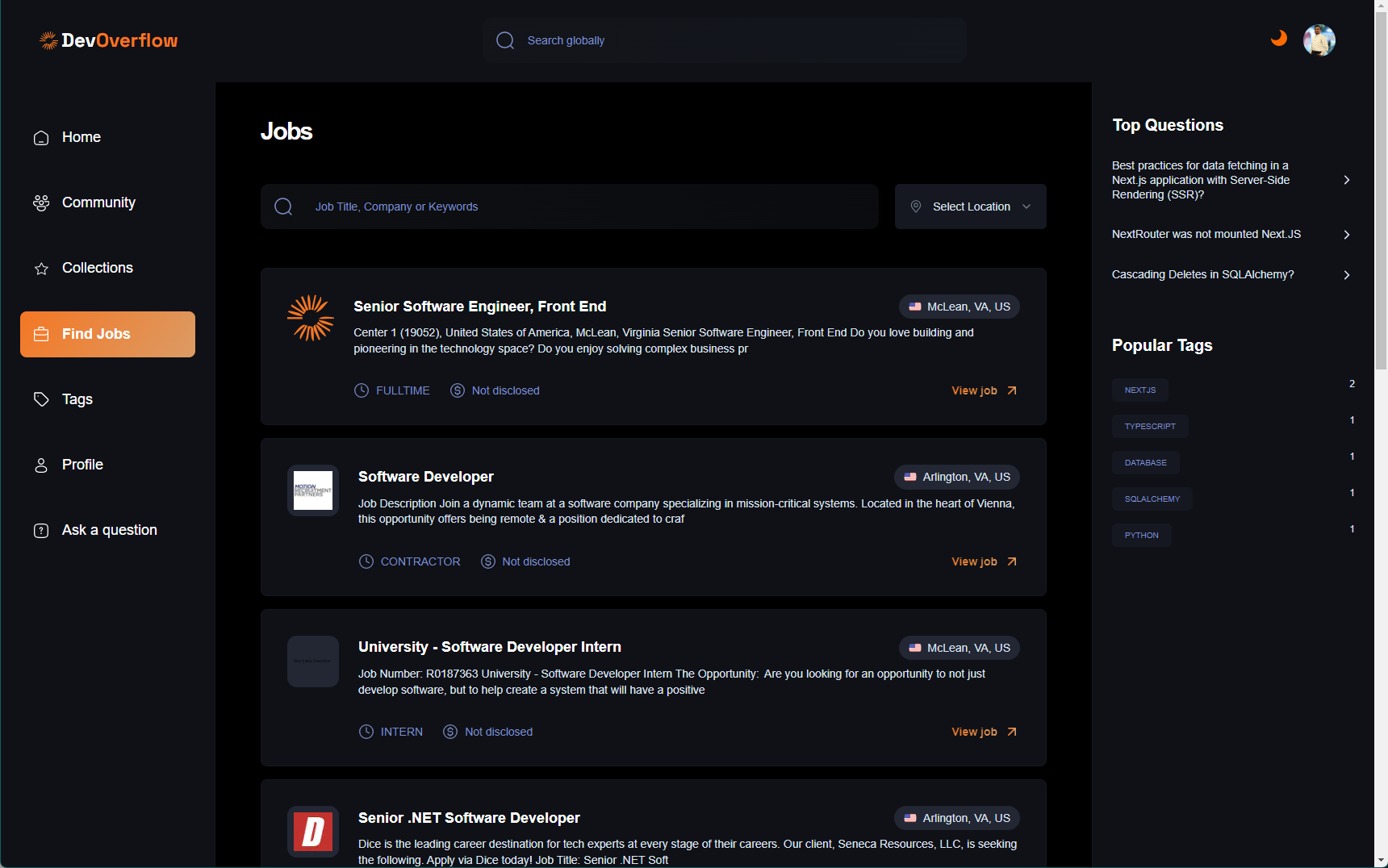Screen dimensions: 1388x868
Task: Open the Best practices for data fetching question
Action: (1201, 180)
